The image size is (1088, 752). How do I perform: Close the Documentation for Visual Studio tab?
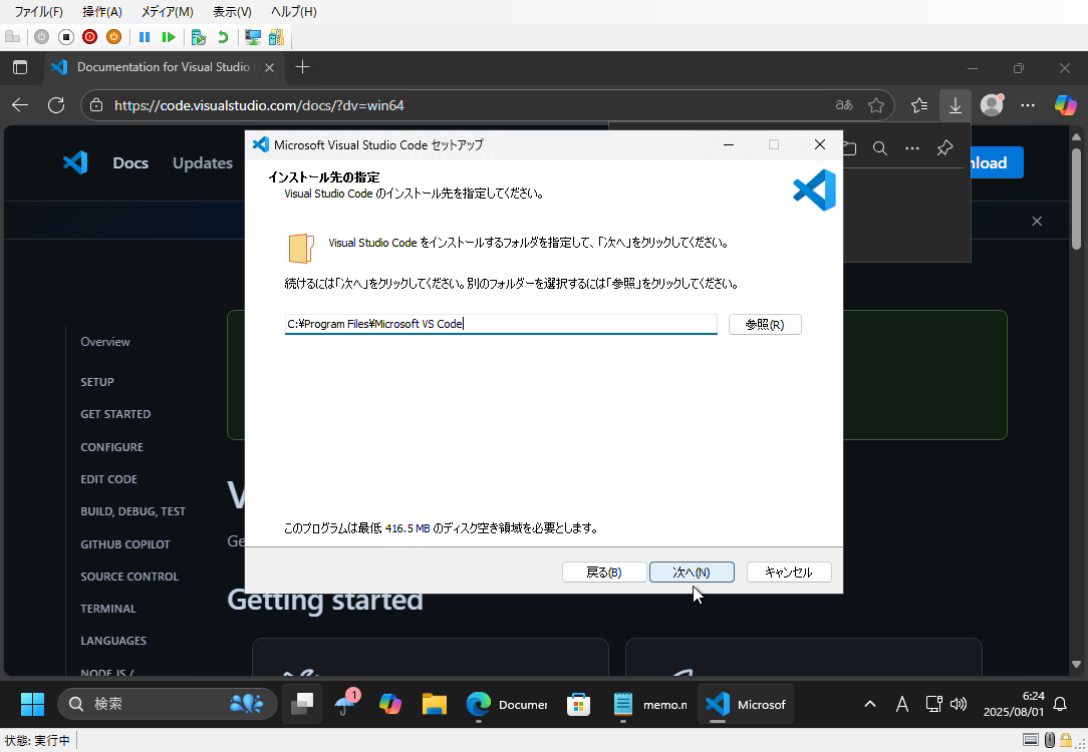coord(269,67)
